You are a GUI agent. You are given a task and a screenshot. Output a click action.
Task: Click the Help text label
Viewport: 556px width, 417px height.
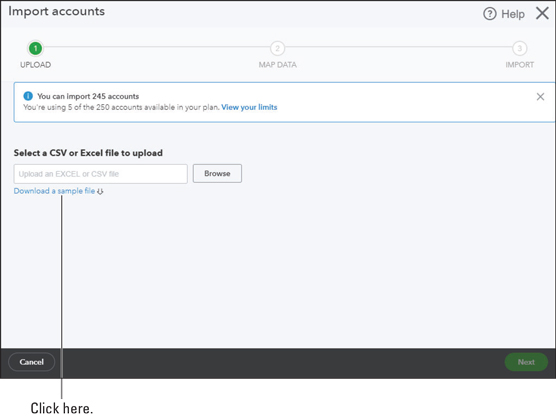[x=513, y=14]
